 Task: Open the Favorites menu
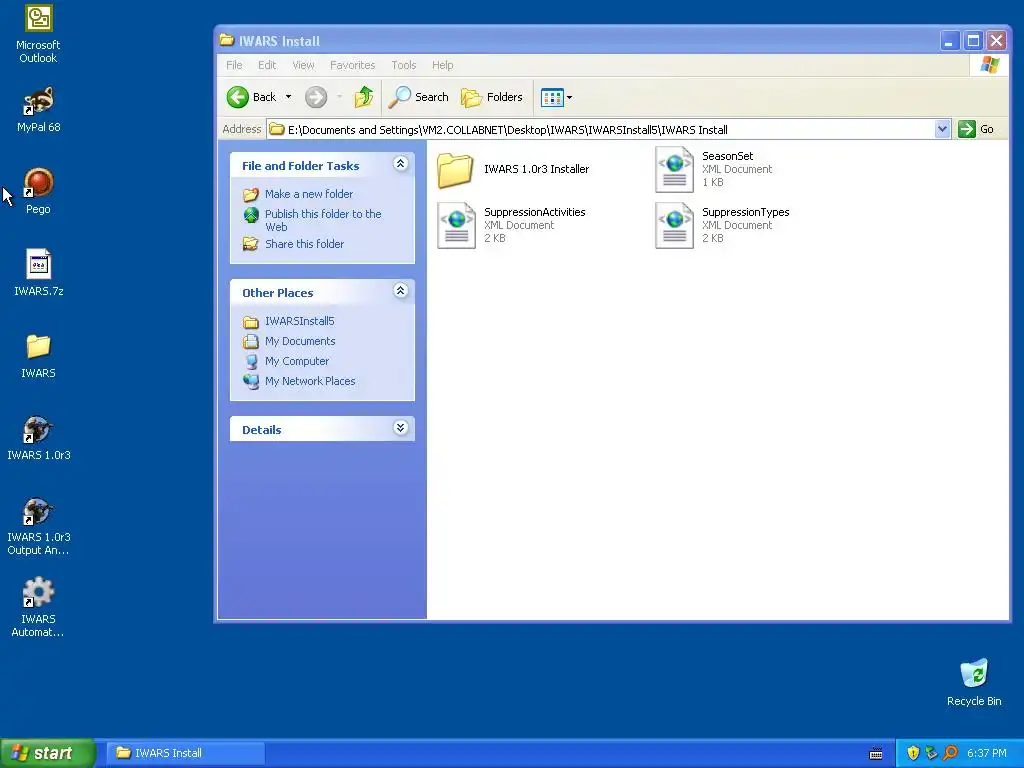click(x=353, y=65)
